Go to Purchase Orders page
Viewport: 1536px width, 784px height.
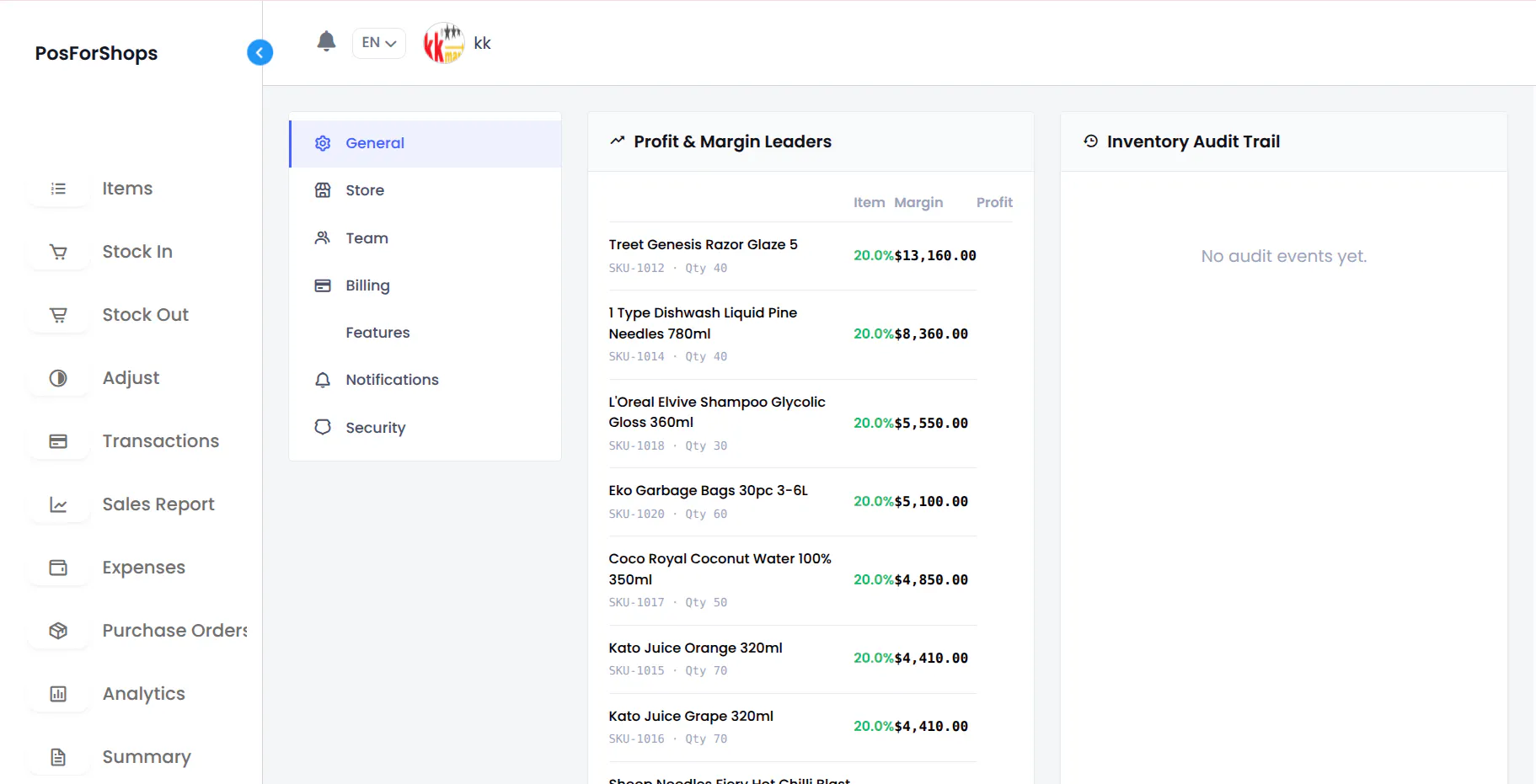[174, 631]
